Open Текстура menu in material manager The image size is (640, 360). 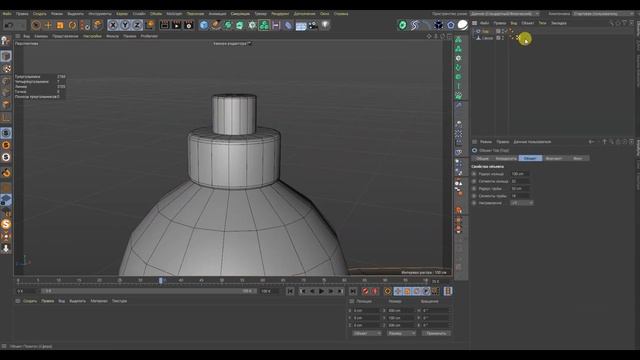pyautogui.click(x=120, y=301)
